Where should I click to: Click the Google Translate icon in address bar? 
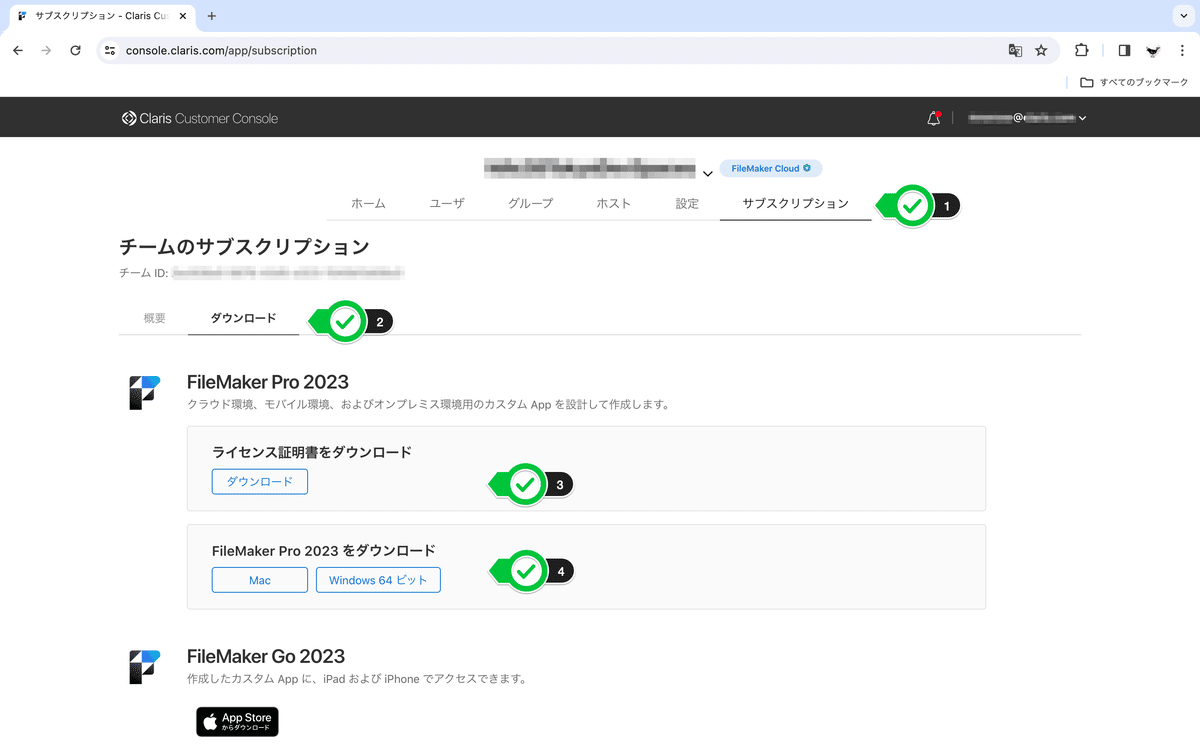[x=1013, y=49]
